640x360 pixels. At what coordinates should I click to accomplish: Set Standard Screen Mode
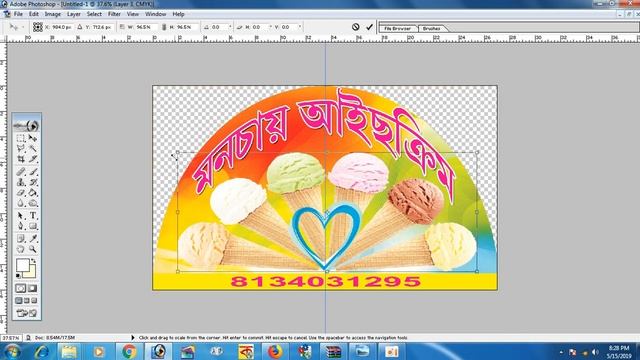(x=19, y=301)
